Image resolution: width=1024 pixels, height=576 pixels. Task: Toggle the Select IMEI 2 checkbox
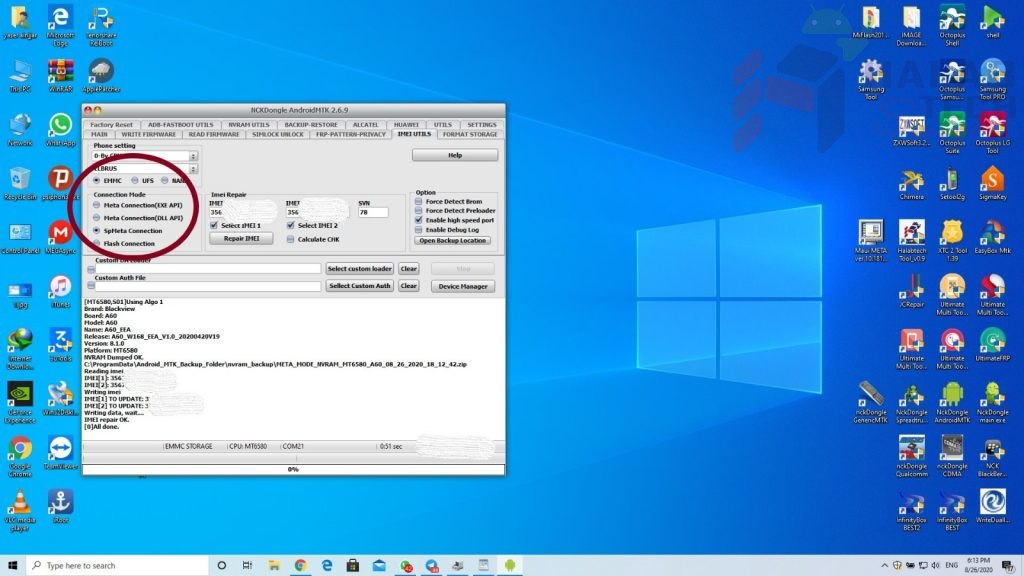coord(291,225)
